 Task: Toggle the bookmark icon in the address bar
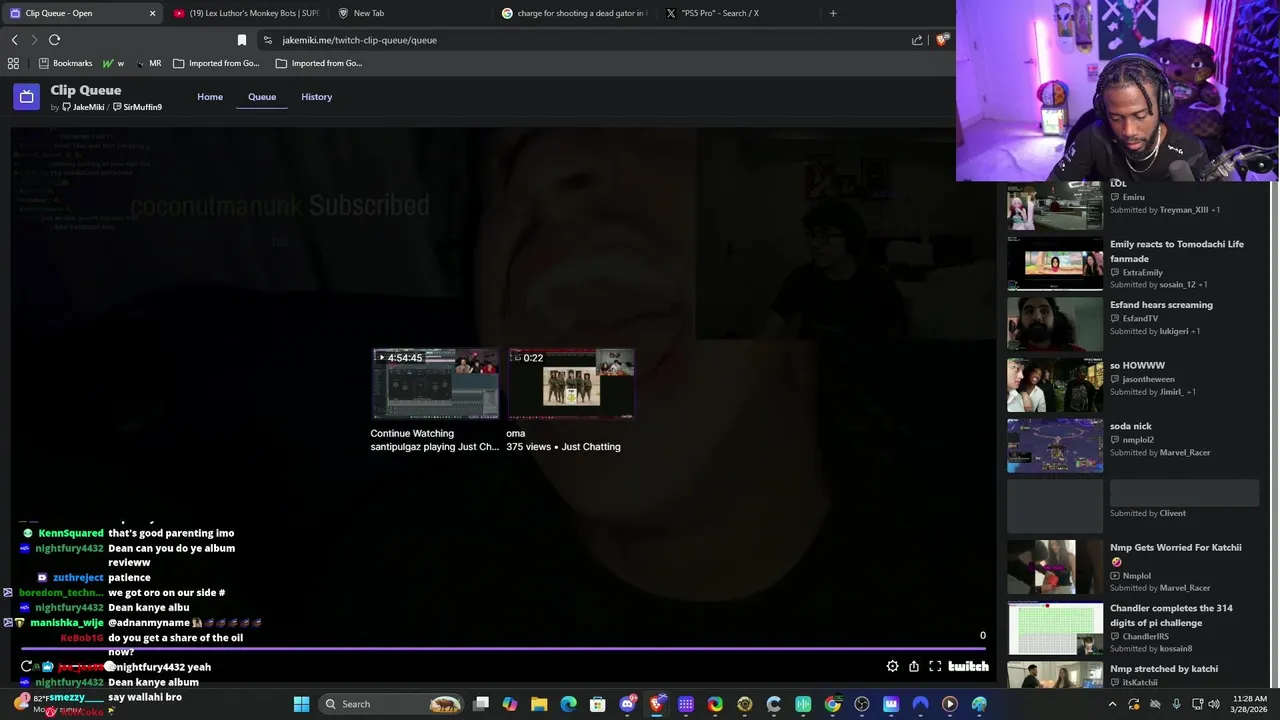(x=241, y=40)
